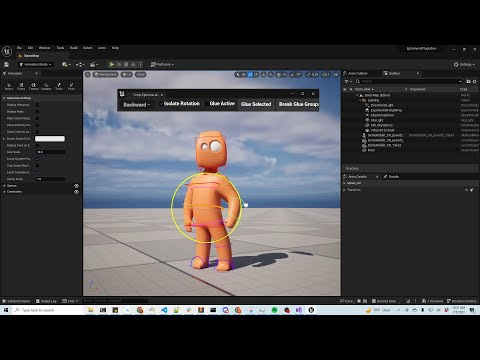Click the Break Glue Groups button
Image resolution: width=480 pixels, height=360 pixels.
[x=298, y=104]
